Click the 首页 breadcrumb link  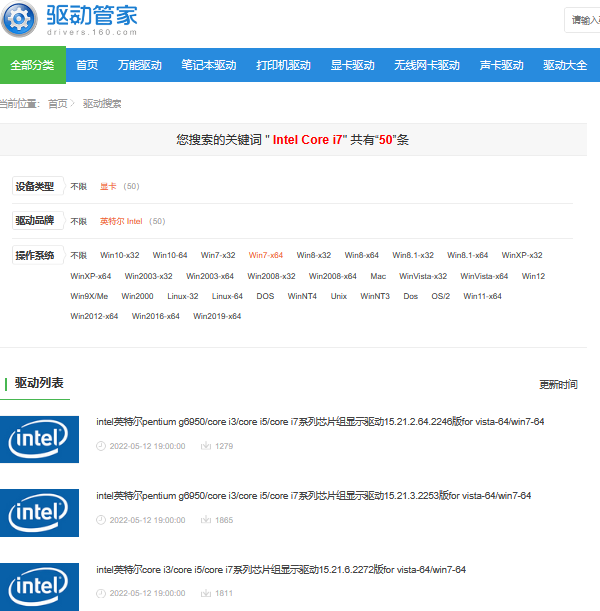pyautogui.click(x=57, y=104)
